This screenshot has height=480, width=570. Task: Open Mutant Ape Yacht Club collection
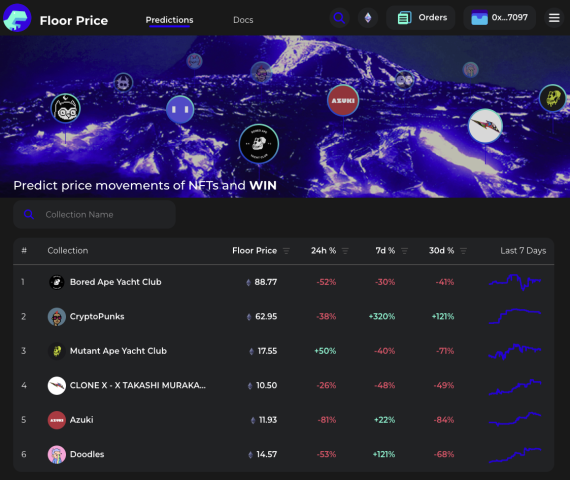pyautogui.click(x=284, y=351)
